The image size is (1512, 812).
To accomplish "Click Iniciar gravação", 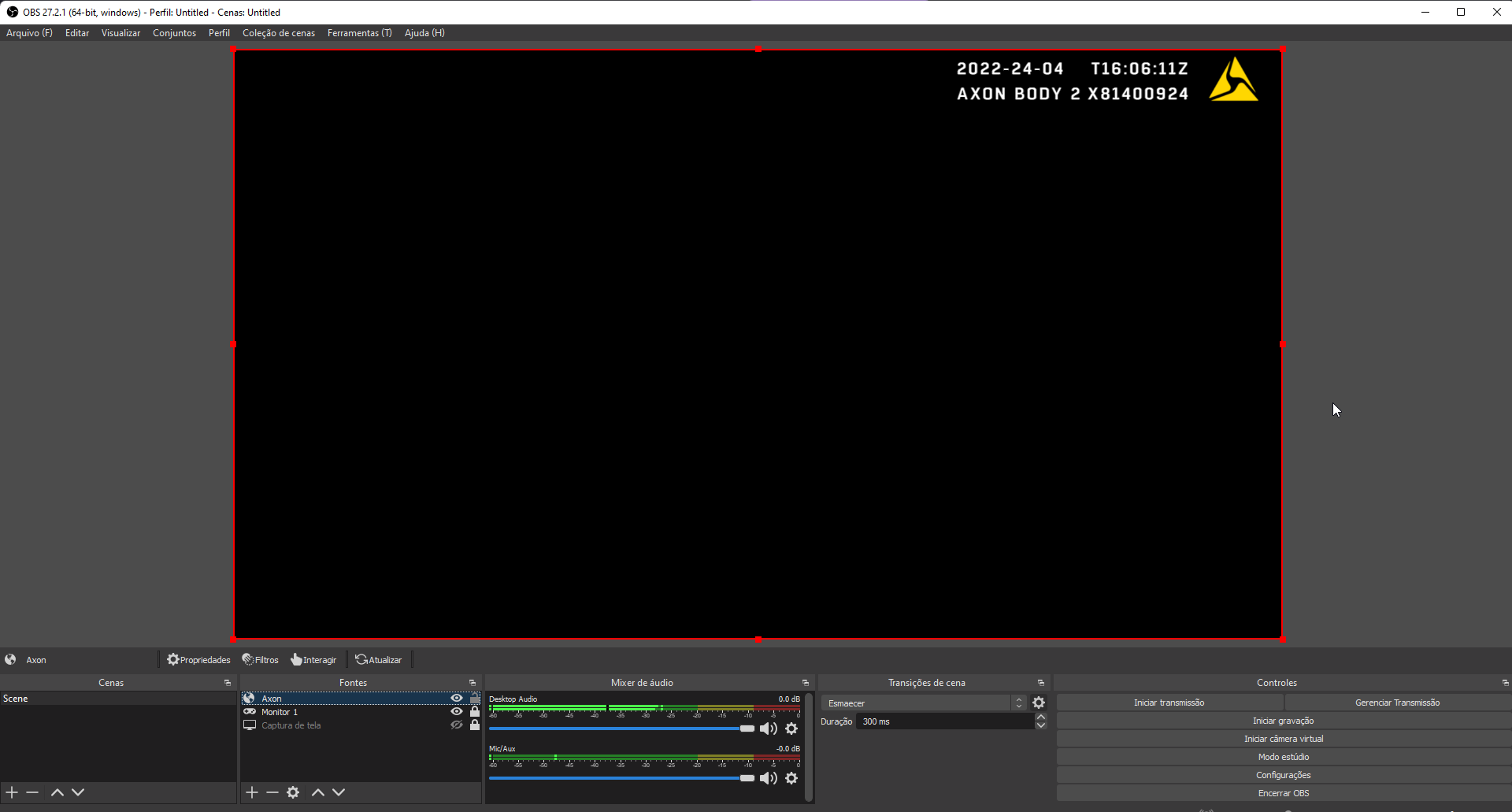I will (1284, 721).
